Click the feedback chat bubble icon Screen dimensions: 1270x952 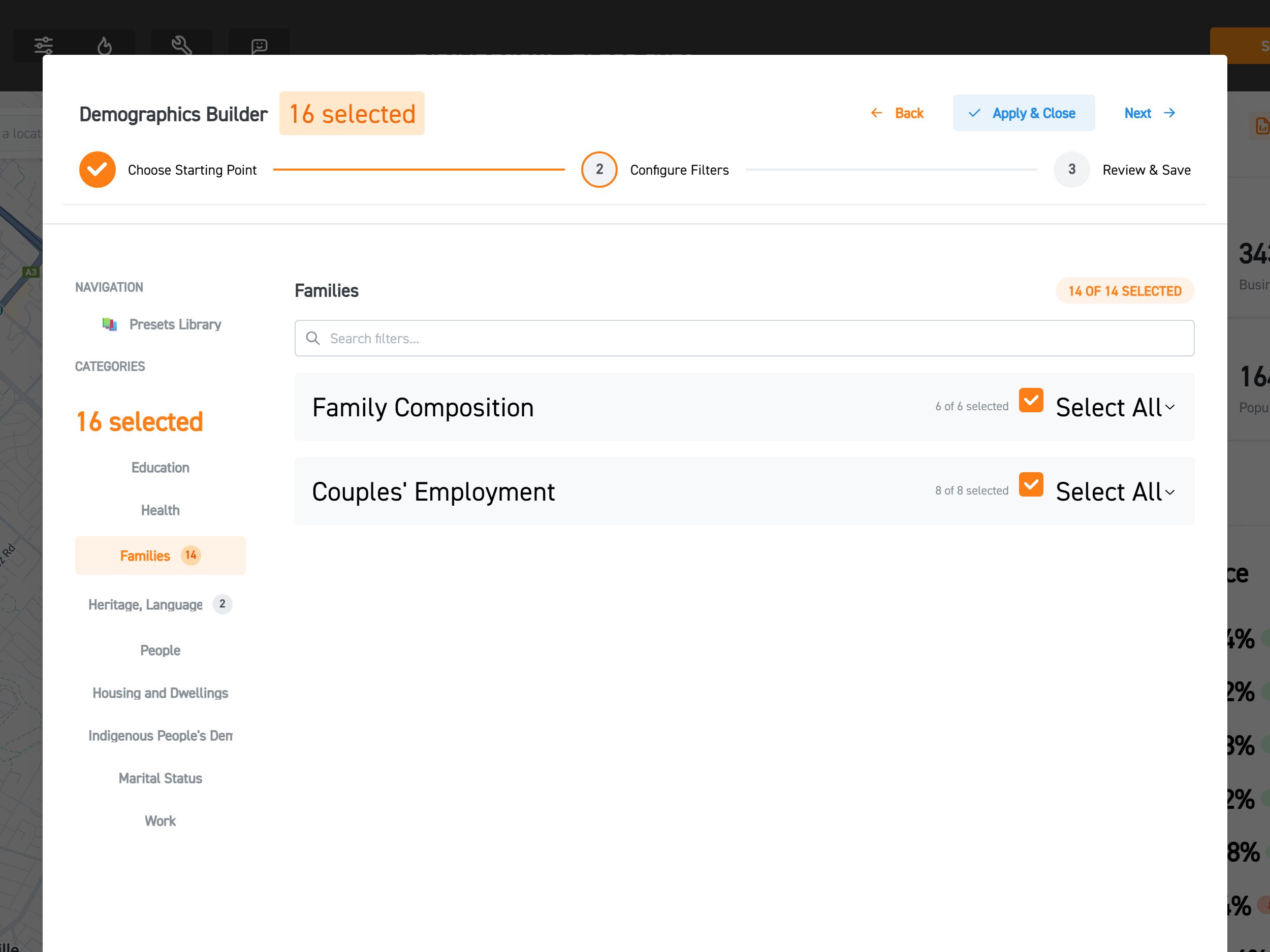(x=259, y=45)
